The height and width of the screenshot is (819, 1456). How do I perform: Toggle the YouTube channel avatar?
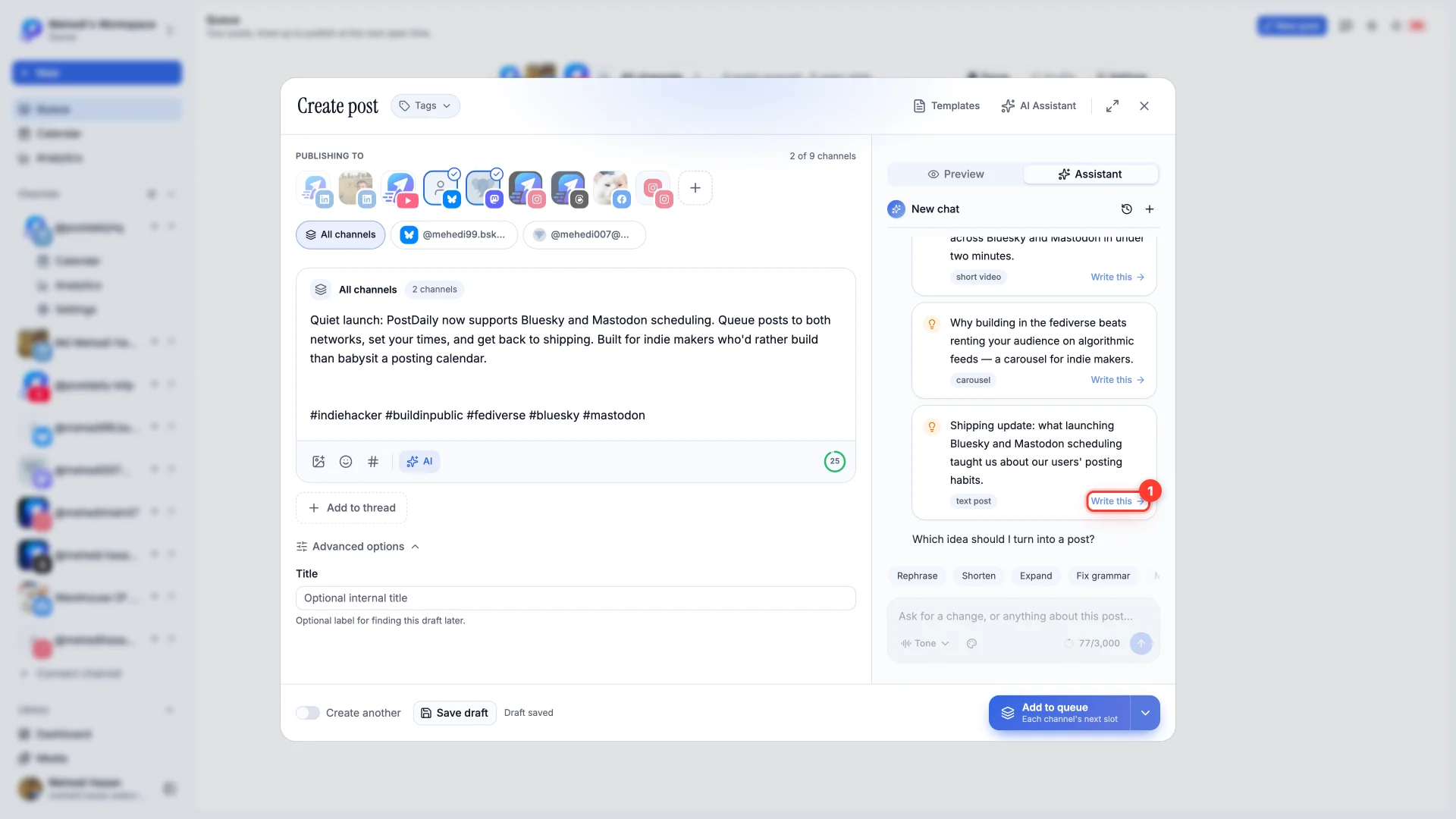click(400, 188)
